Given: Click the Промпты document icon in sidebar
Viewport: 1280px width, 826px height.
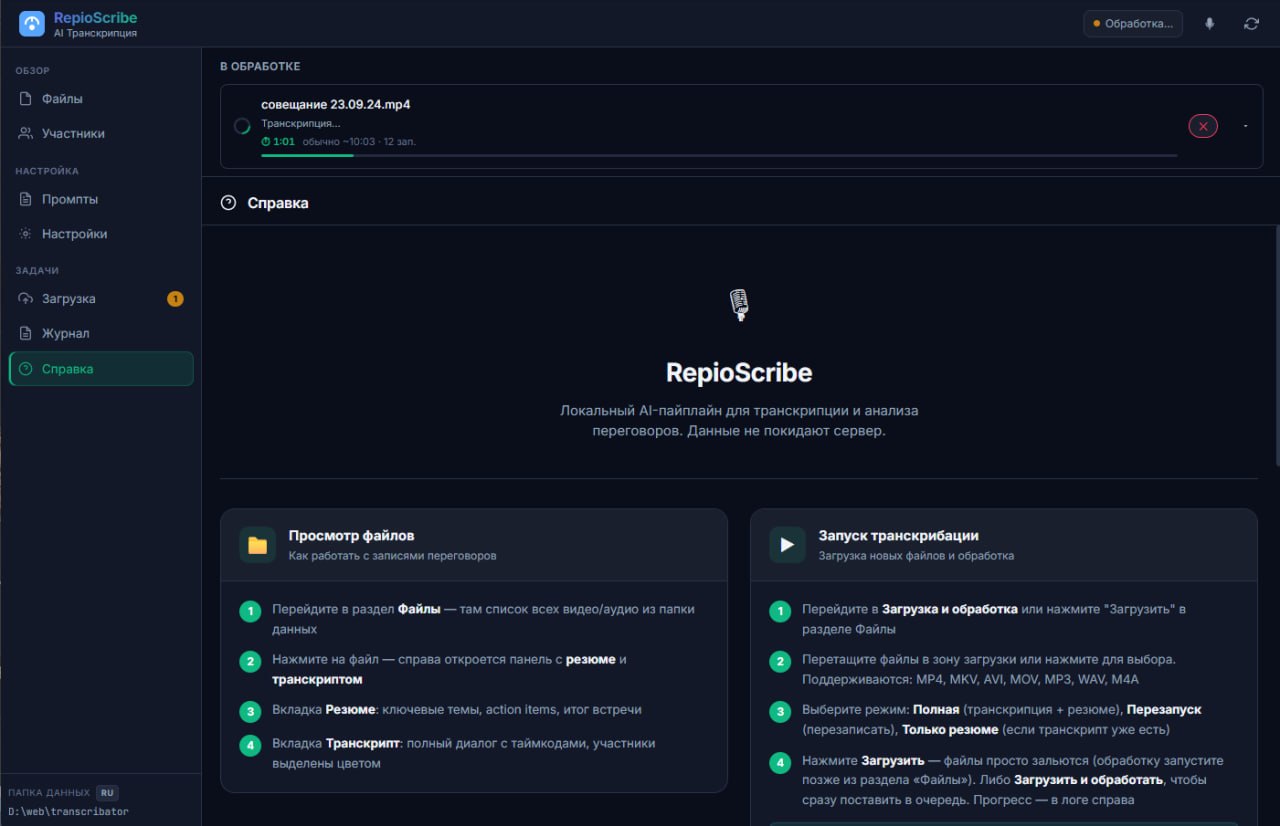Looking at the screenshot, I should pyautogui.click(x=26, y=199).
